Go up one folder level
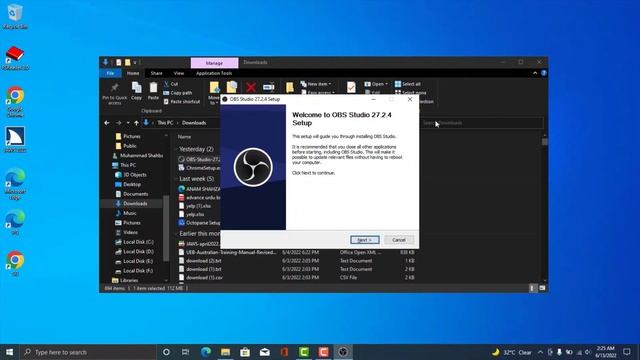Image resolution: width=640 pixels, height=360 pixels. tap(136, 123)
